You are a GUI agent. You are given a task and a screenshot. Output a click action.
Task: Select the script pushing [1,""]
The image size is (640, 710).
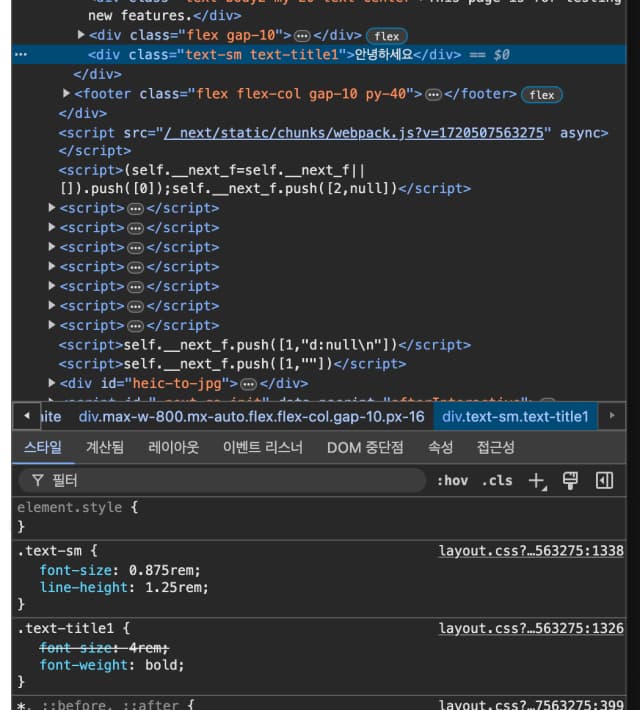coord(232,364)
